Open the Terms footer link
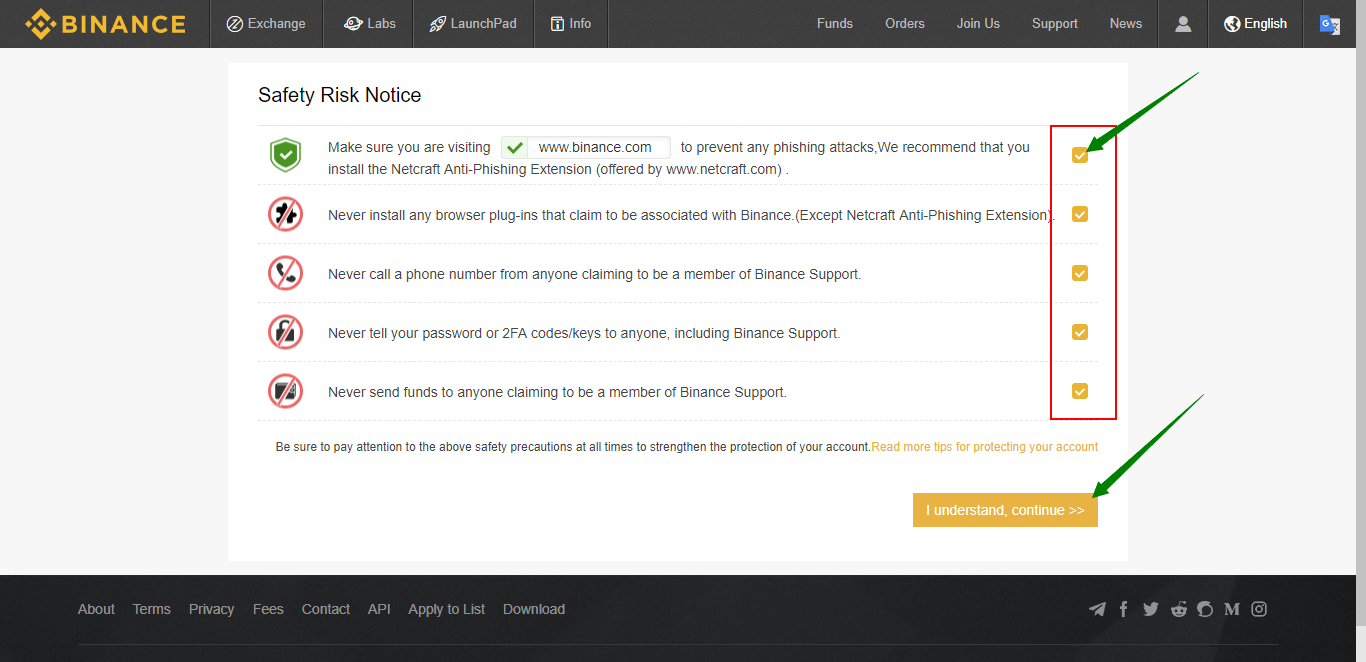Image resolution: width=1366 pixels, height=662 pixels. coord(152,609)
